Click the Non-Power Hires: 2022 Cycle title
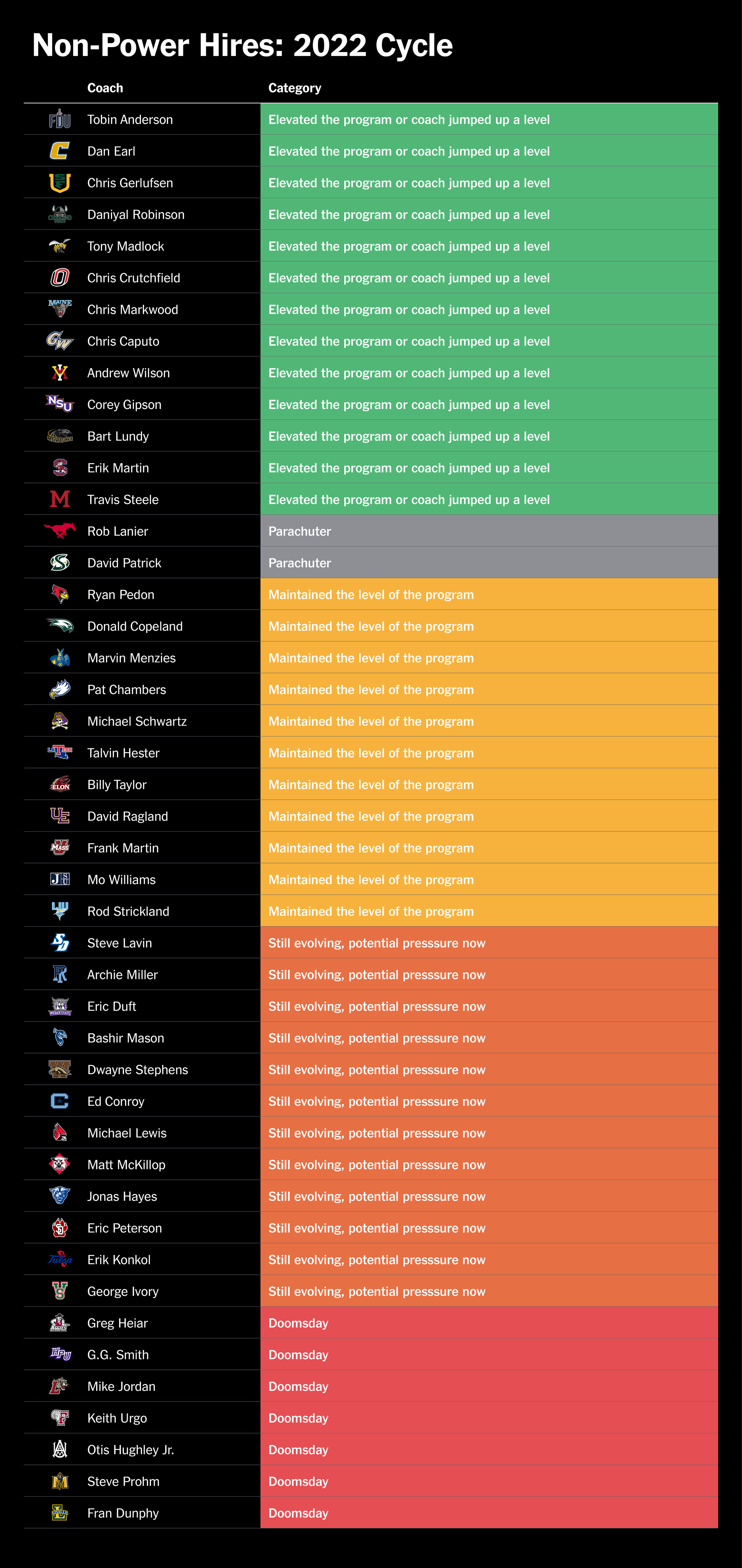Viewport: 742px width, 1568px height. pyautogui.click(x=243, y=46)
